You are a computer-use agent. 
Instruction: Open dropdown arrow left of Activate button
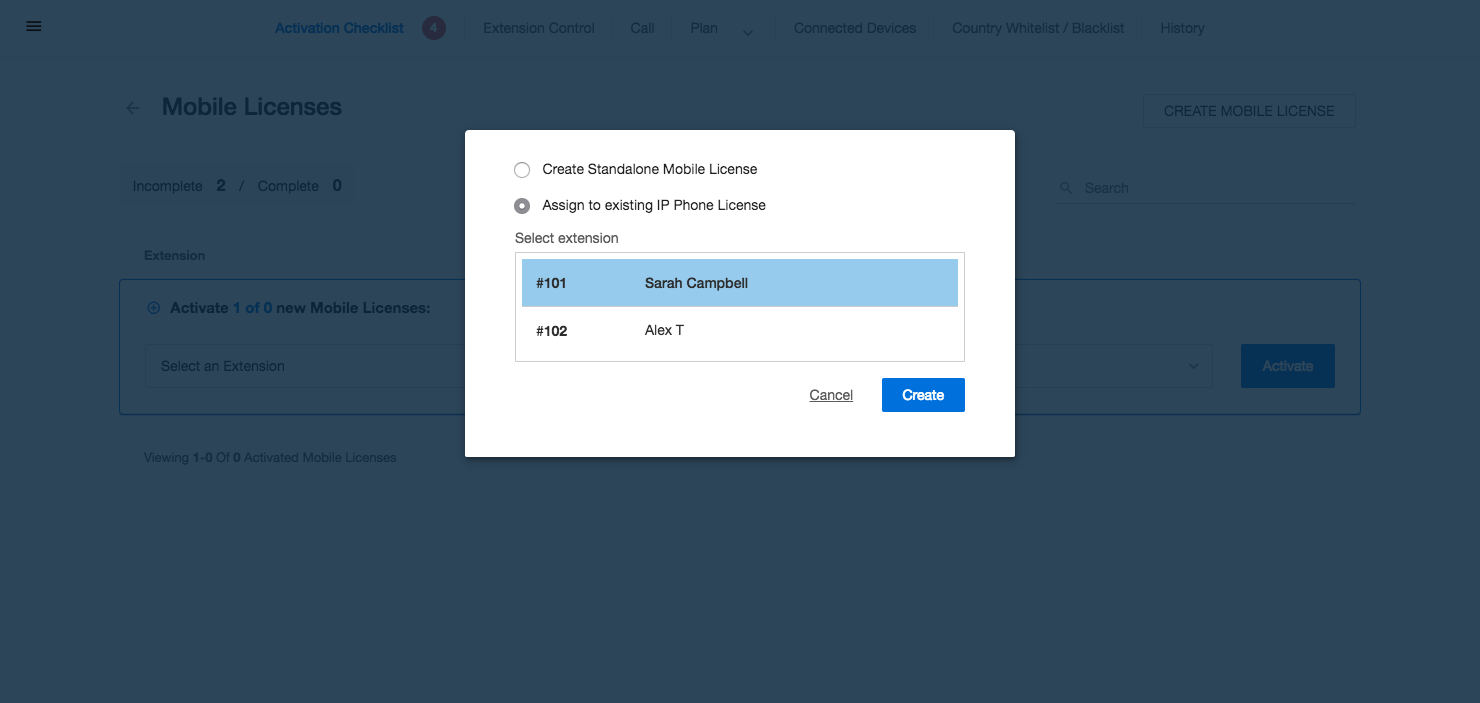point(1193,366)
